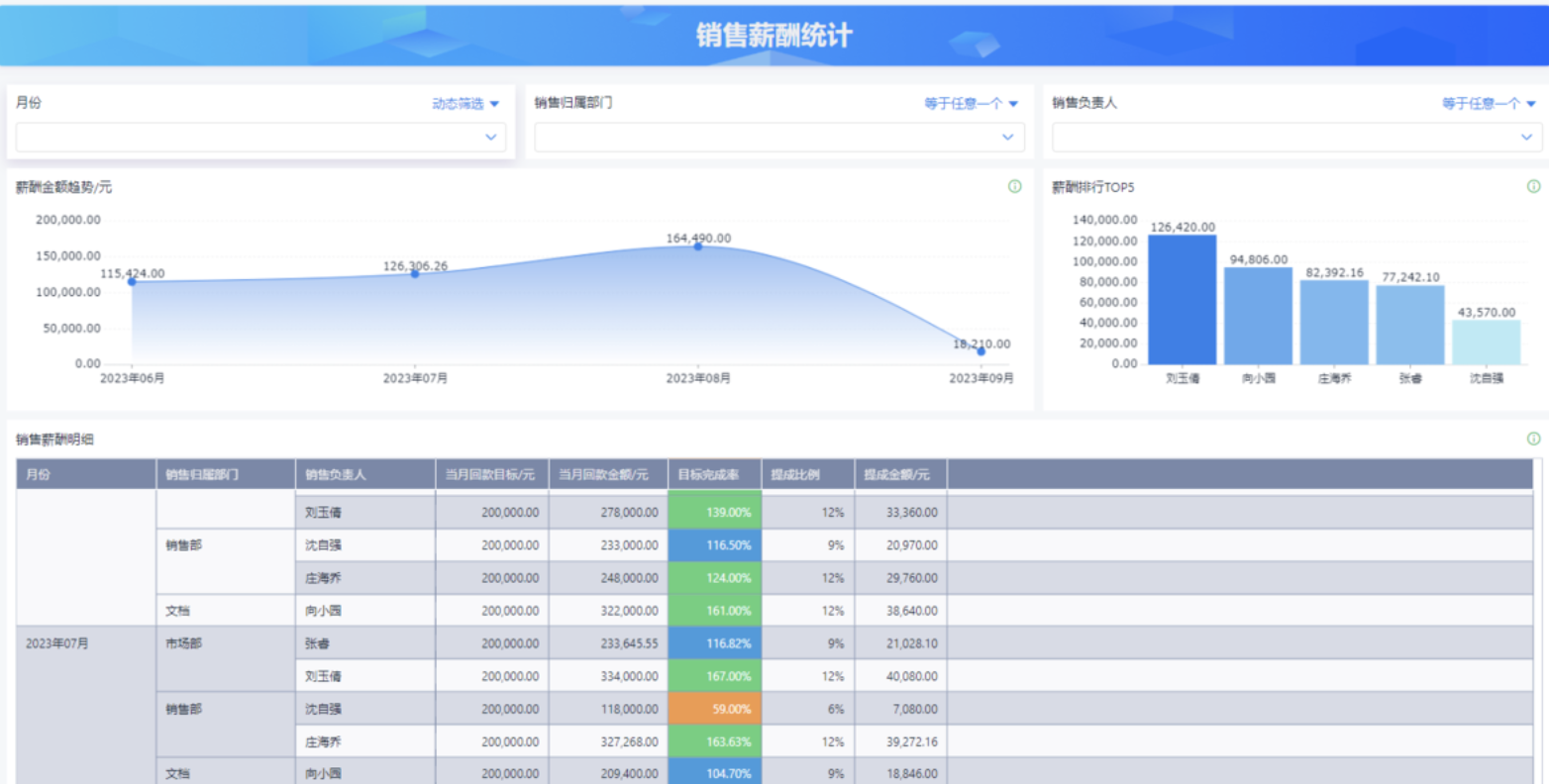Open 等于任意一个 dropdown for 销售负责人
The image size is (1549, 784).
coord(1489,103)
